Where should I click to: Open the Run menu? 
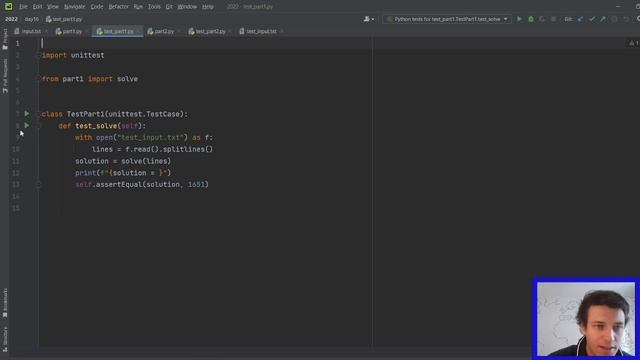pos(138,7)
